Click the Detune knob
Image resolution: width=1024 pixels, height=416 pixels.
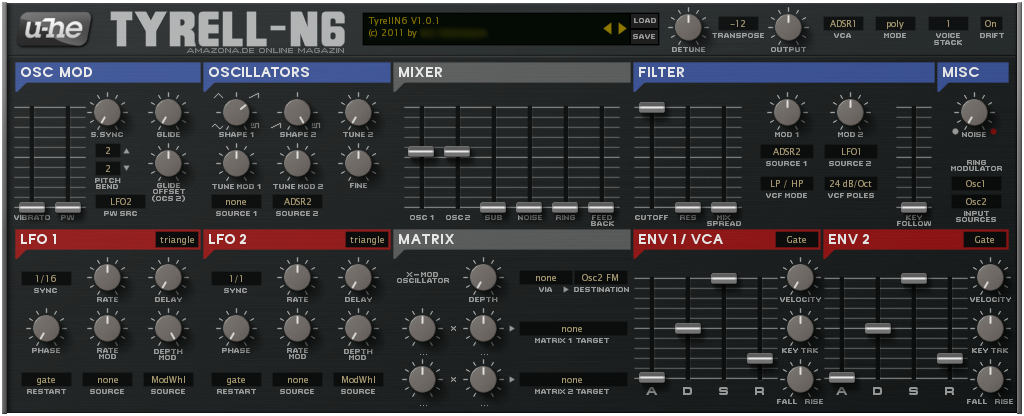point(688,27)
